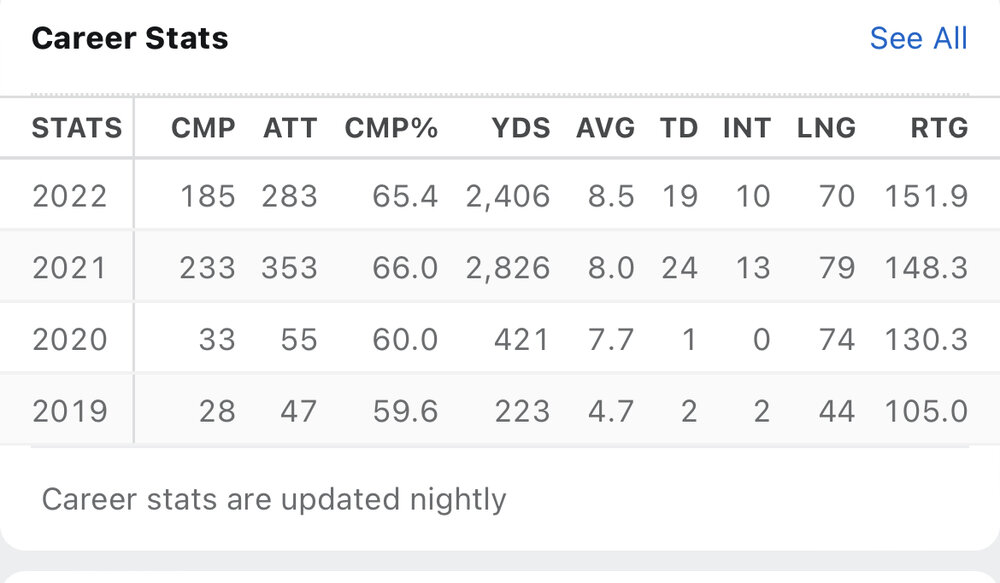This screenshot has width=1000, height=583.
Task: Select the STATS column header
Action: pos(77,128)
